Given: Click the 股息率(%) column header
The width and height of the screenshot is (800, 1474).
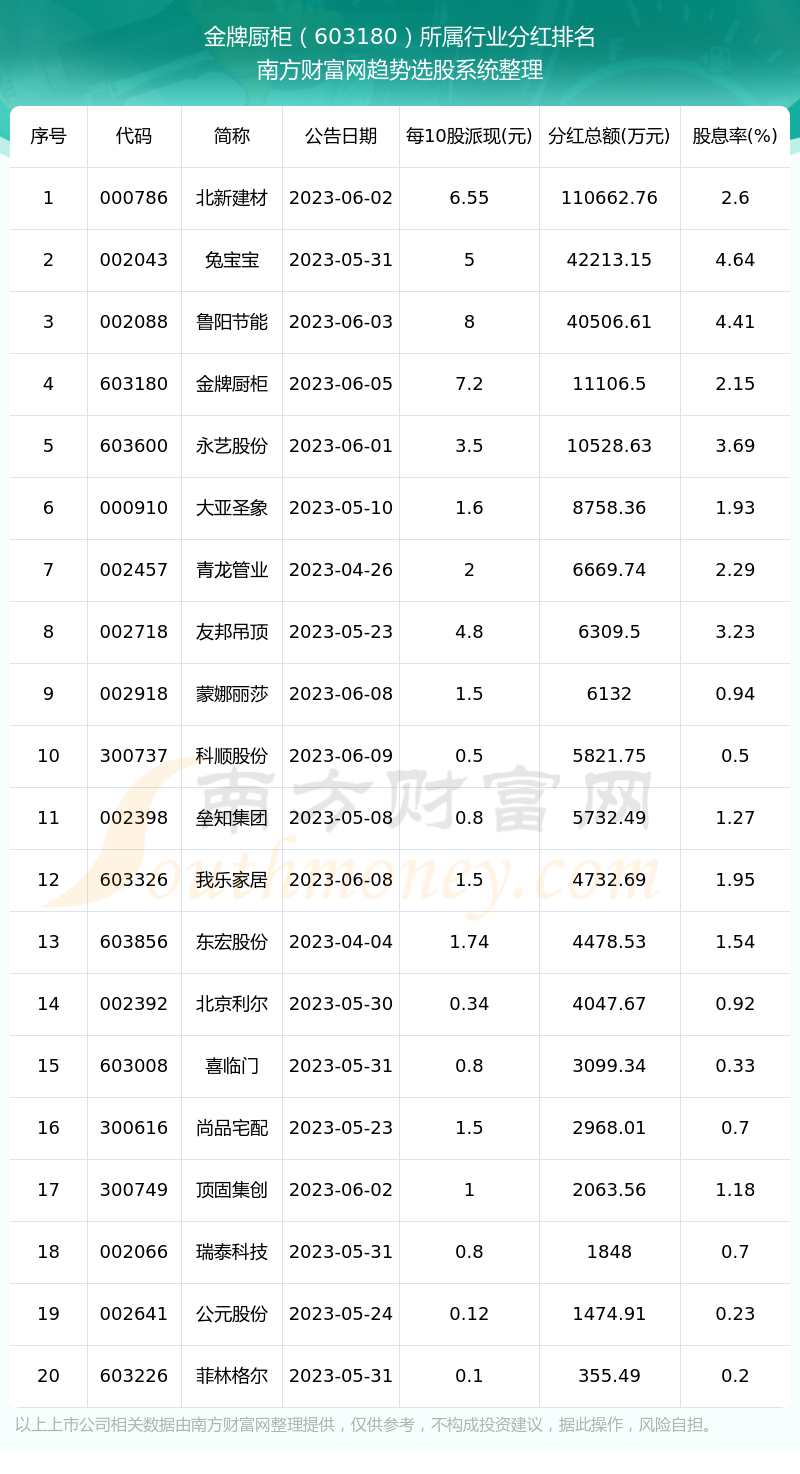Looking at the screenshot, I should tap(735, 136).
